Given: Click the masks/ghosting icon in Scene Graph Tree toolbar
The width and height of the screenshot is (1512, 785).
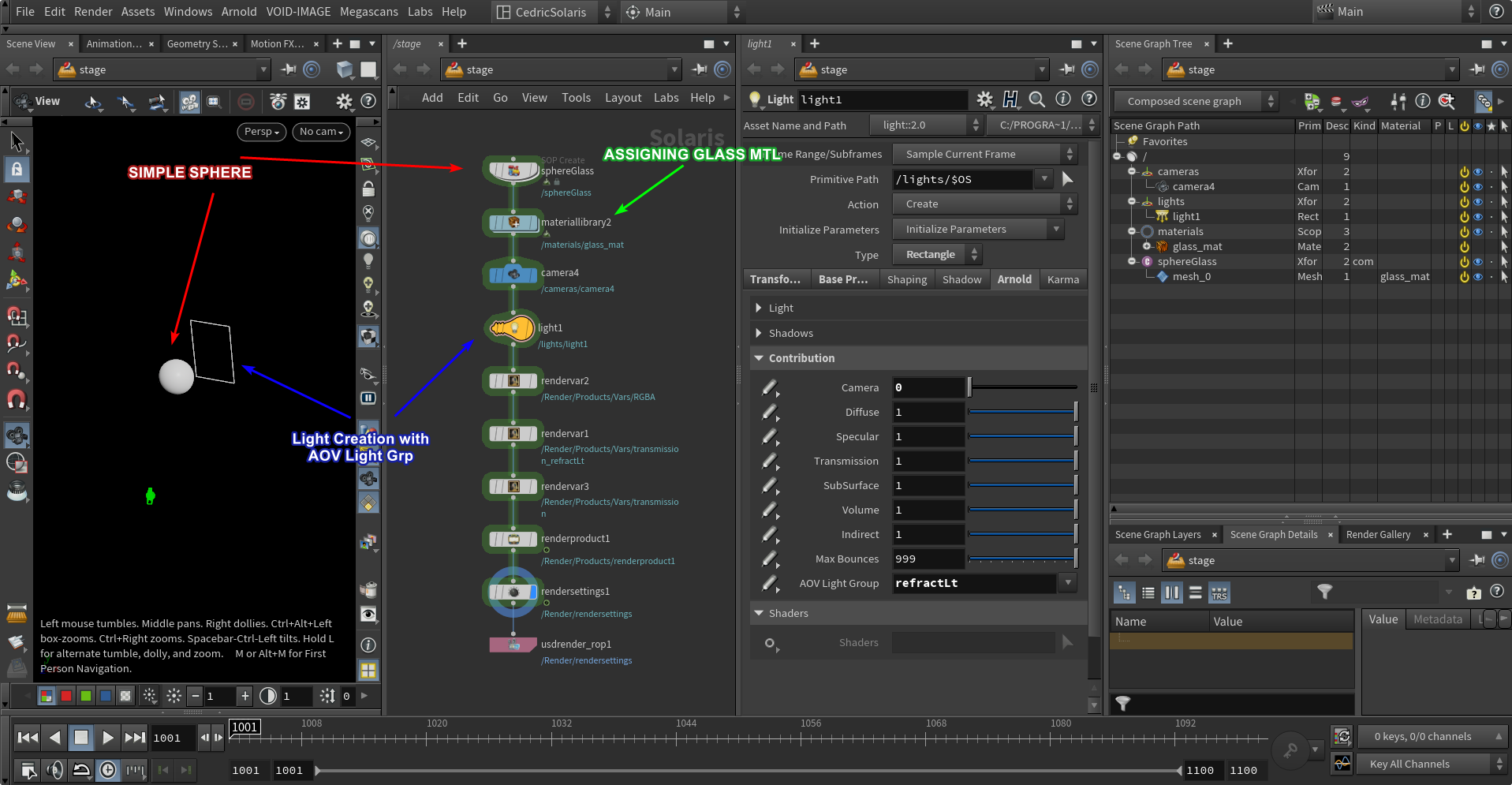Looking at the screenshot, I should click(1360, 101).
